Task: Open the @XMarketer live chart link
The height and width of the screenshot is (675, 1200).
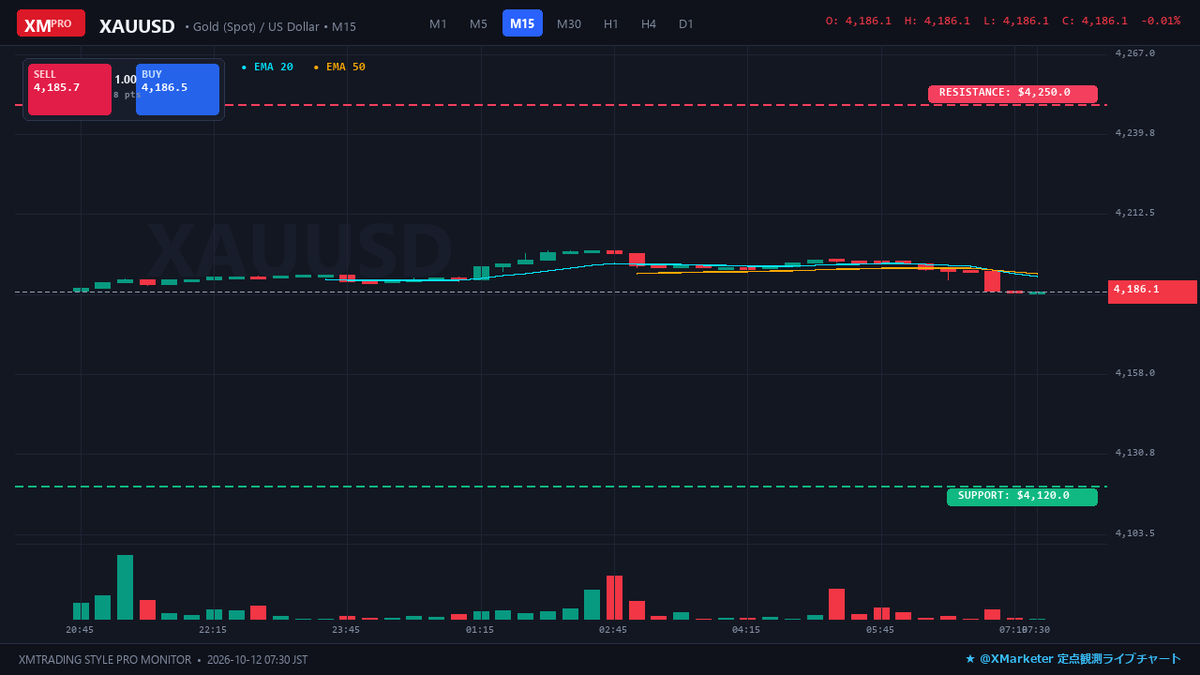Action: [x=1073, y=660]
